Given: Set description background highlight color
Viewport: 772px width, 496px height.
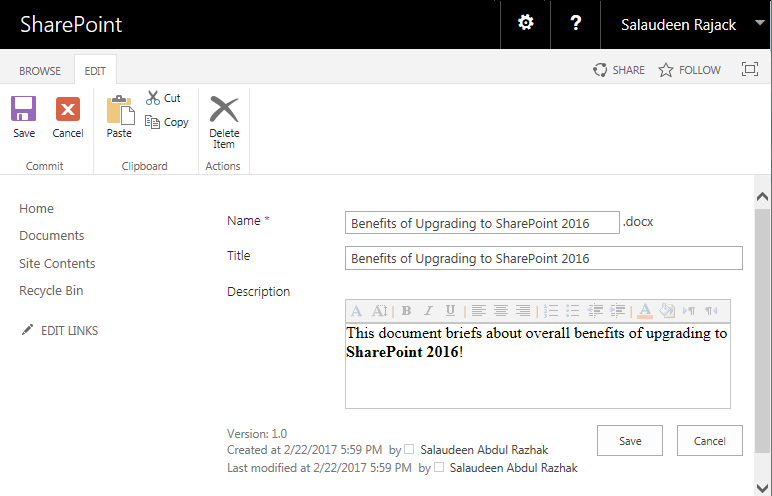Looking at the screenshot, I should [x=667, y=311].
